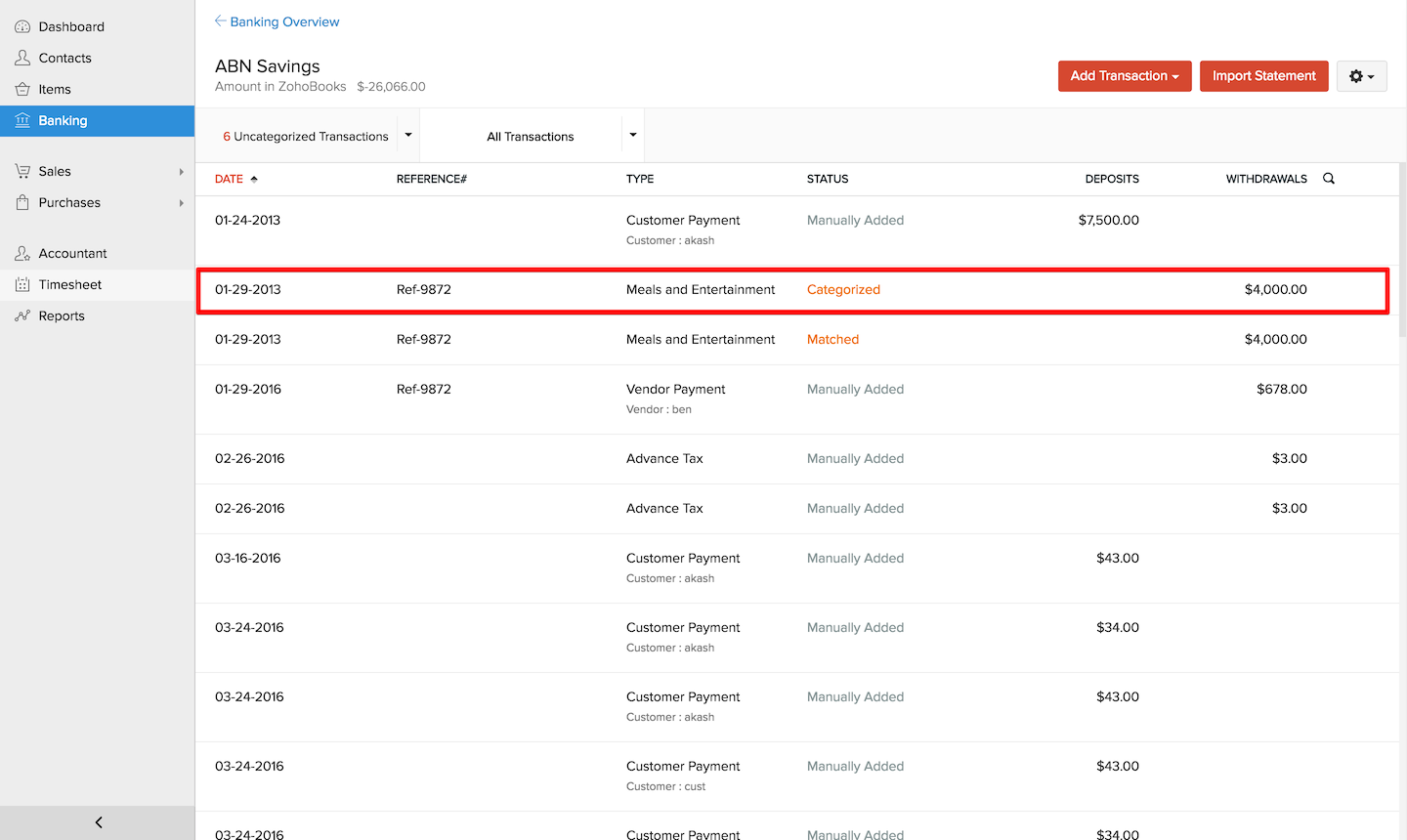The height and width of the screenshot is (840, 1407).
Task: Expand the All Transactions filter dropdown
Action: [x=633, y=135]
